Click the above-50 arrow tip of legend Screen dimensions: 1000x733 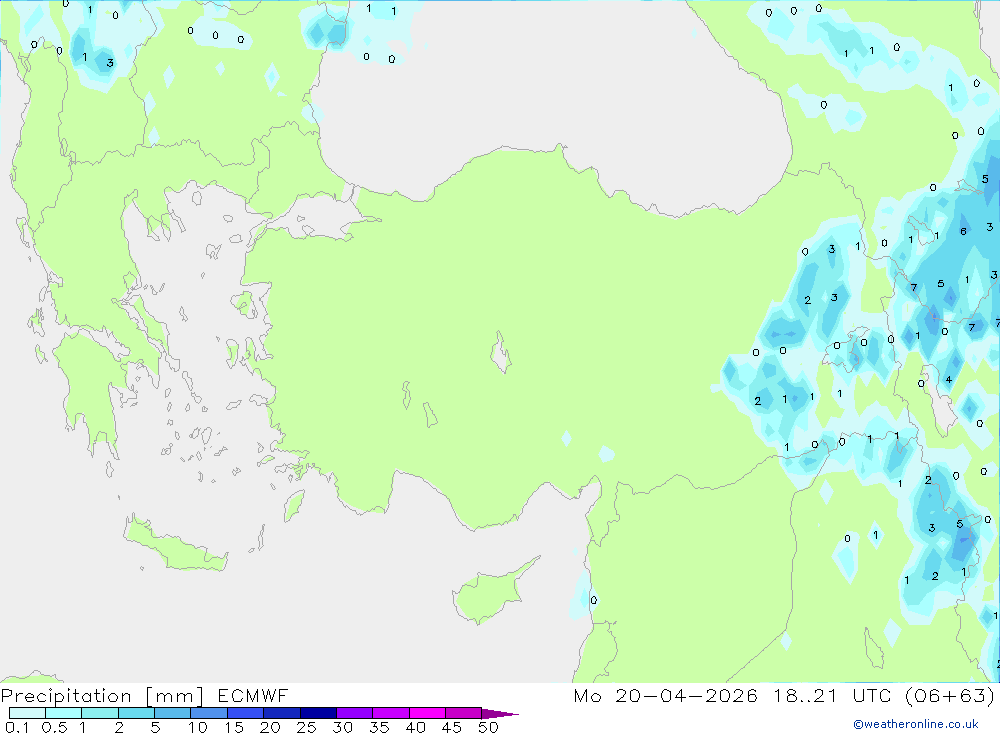[501, 714]
